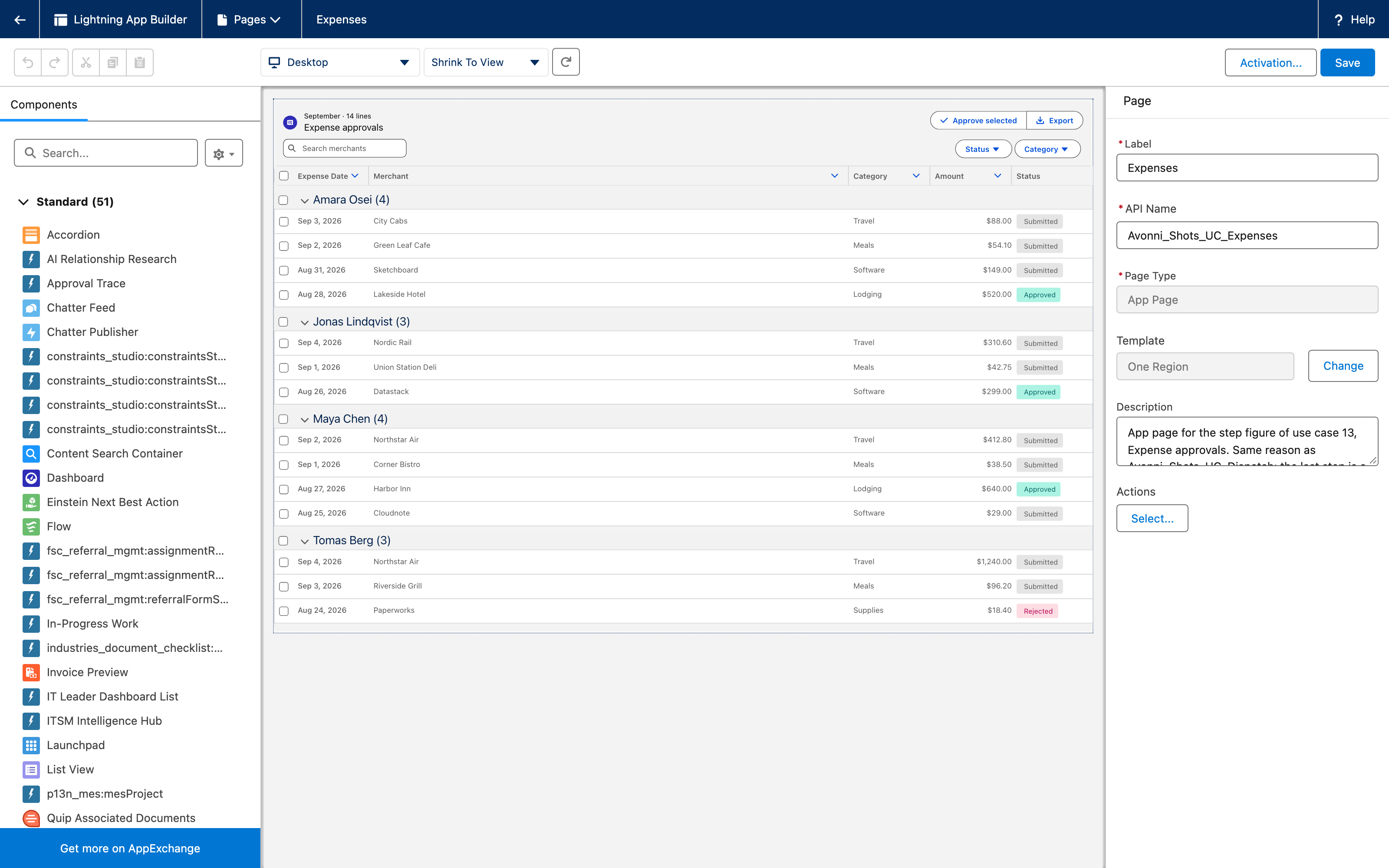Open the component filter gear menu
This screenshot has width=1389, height=868.
(224, 153)
